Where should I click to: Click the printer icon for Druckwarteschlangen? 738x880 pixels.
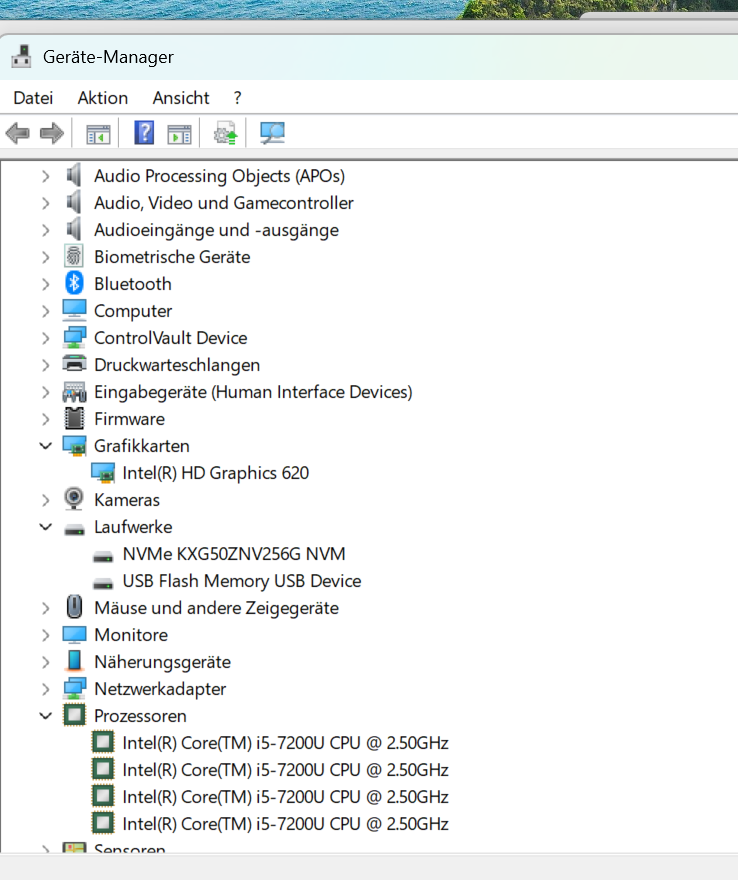74,364
